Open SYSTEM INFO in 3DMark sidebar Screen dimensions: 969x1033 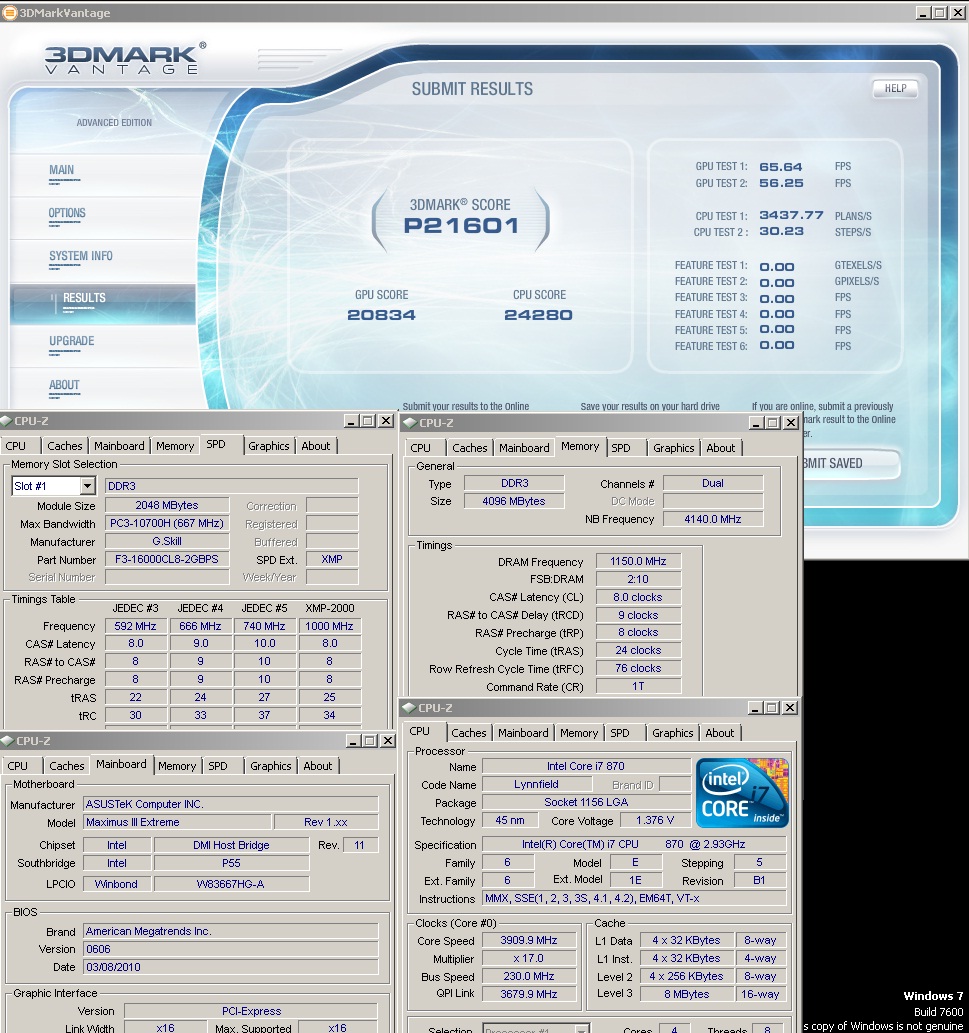pyautogui.click(x=80, y=256)
